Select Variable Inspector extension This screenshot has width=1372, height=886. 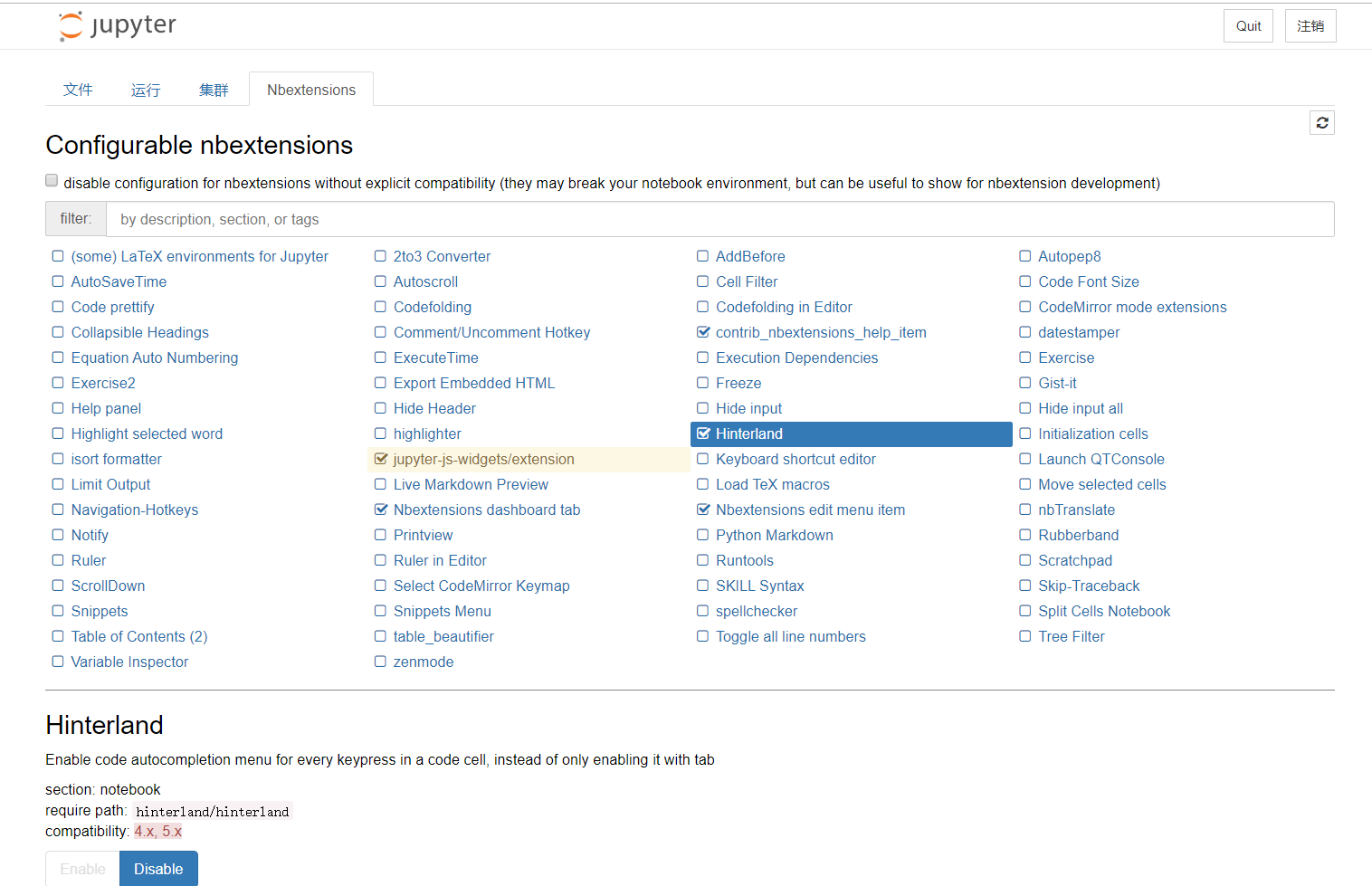point(129,662)
